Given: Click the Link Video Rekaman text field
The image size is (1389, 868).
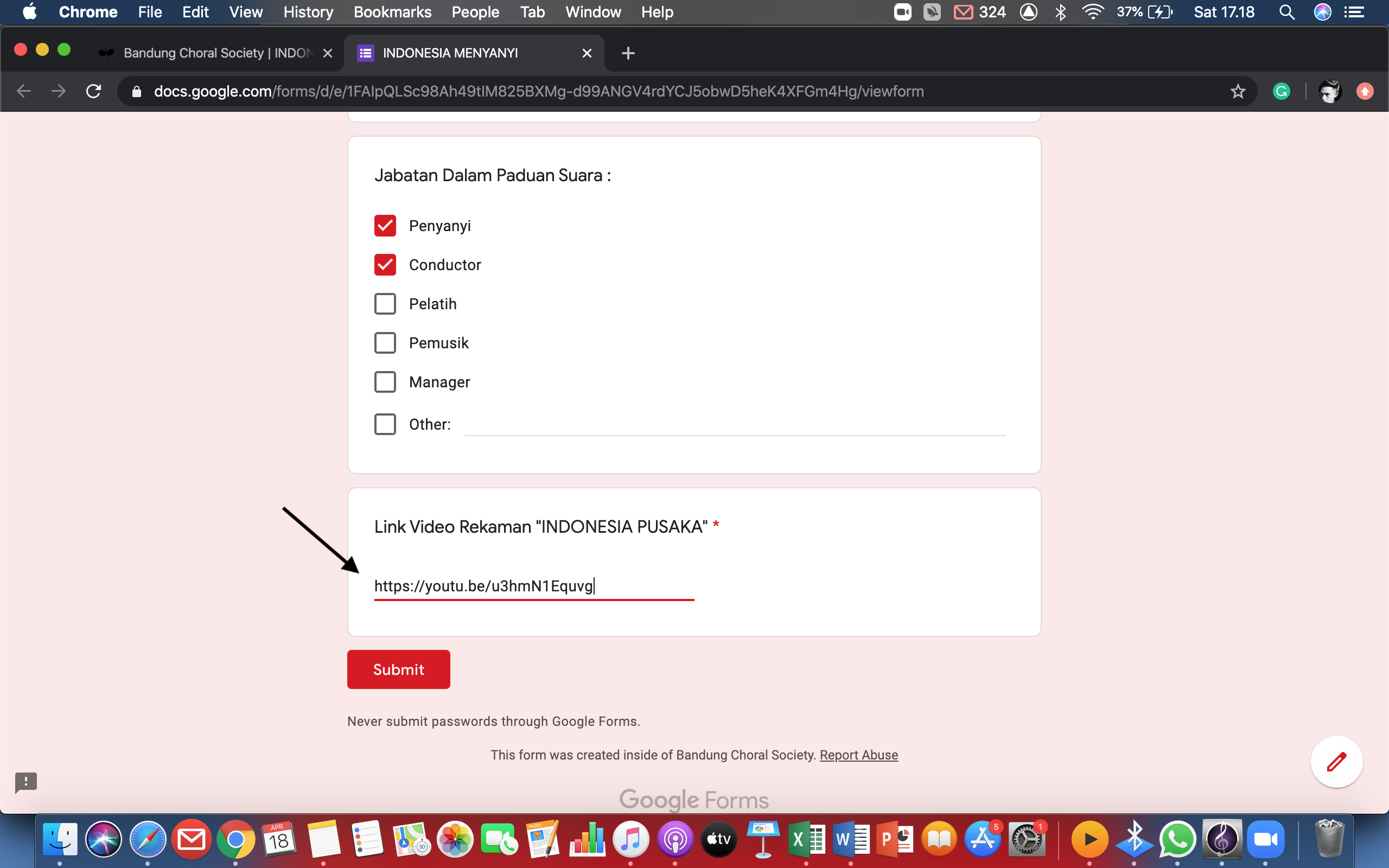Looking at the screenshot, I should click(x=534, y=586).
